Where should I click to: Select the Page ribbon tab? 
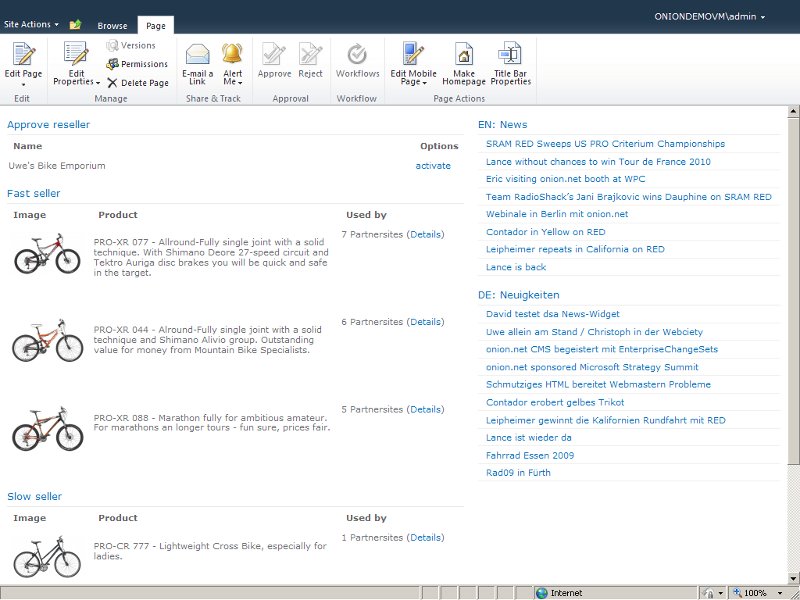tap(155, 25)
